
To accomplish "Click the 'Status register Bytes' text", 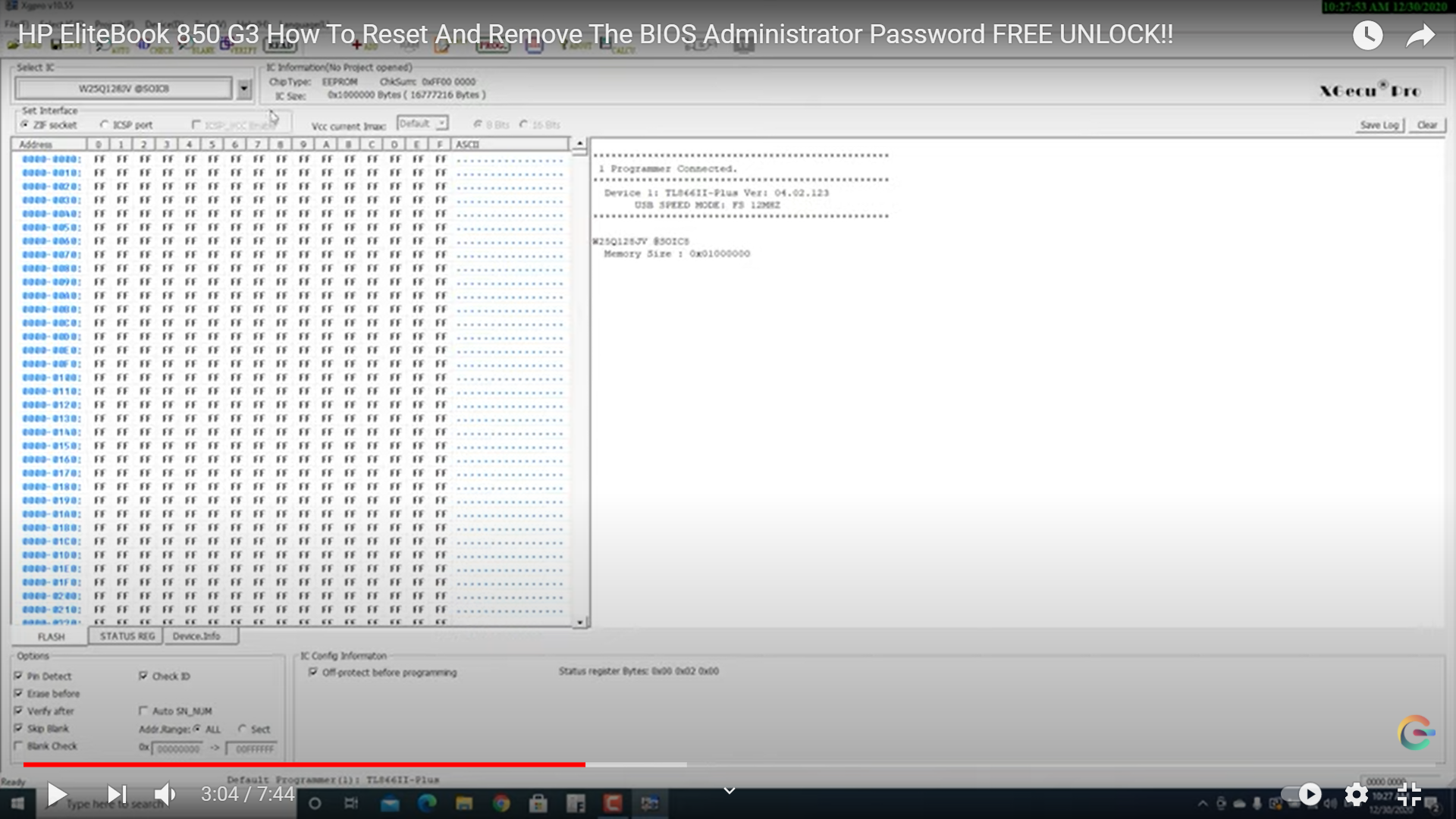I will 639,671.
